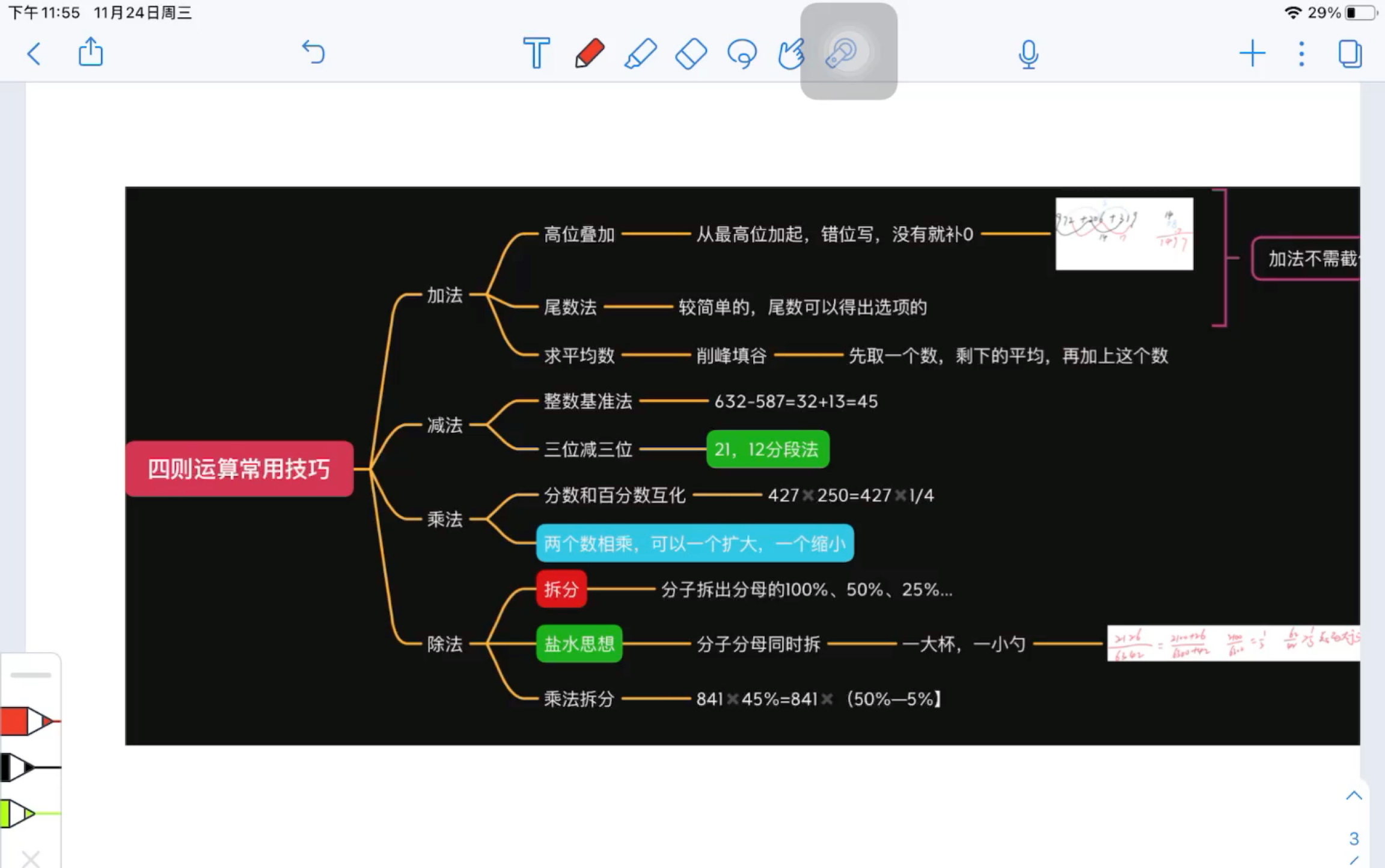
Task: Pick the red pen preset
Action: 30,721
